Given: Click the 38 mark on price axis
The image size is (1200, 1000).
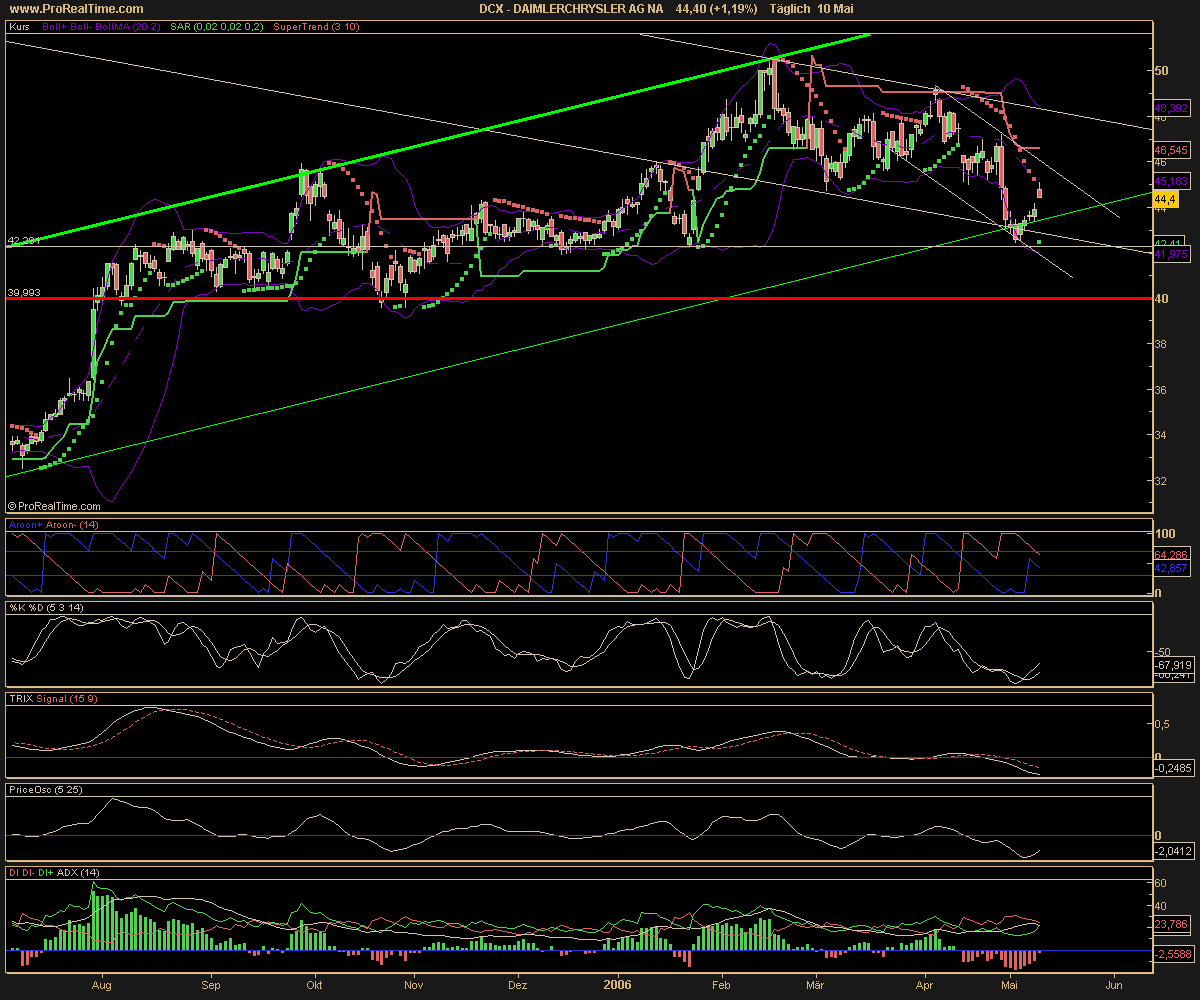Looking at the screenshot, I should point(1162,343).
